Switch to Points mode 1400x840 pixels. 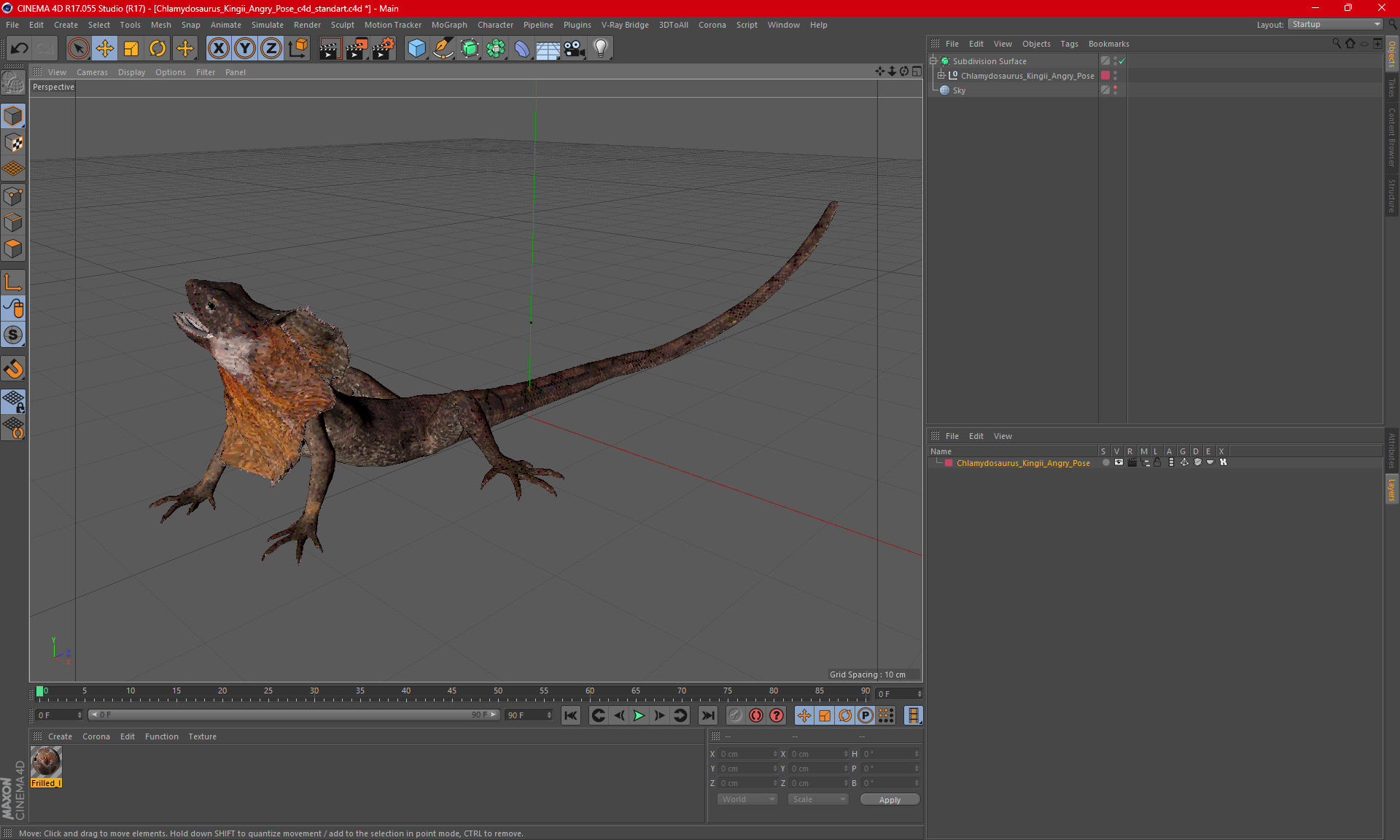(13, 196)
